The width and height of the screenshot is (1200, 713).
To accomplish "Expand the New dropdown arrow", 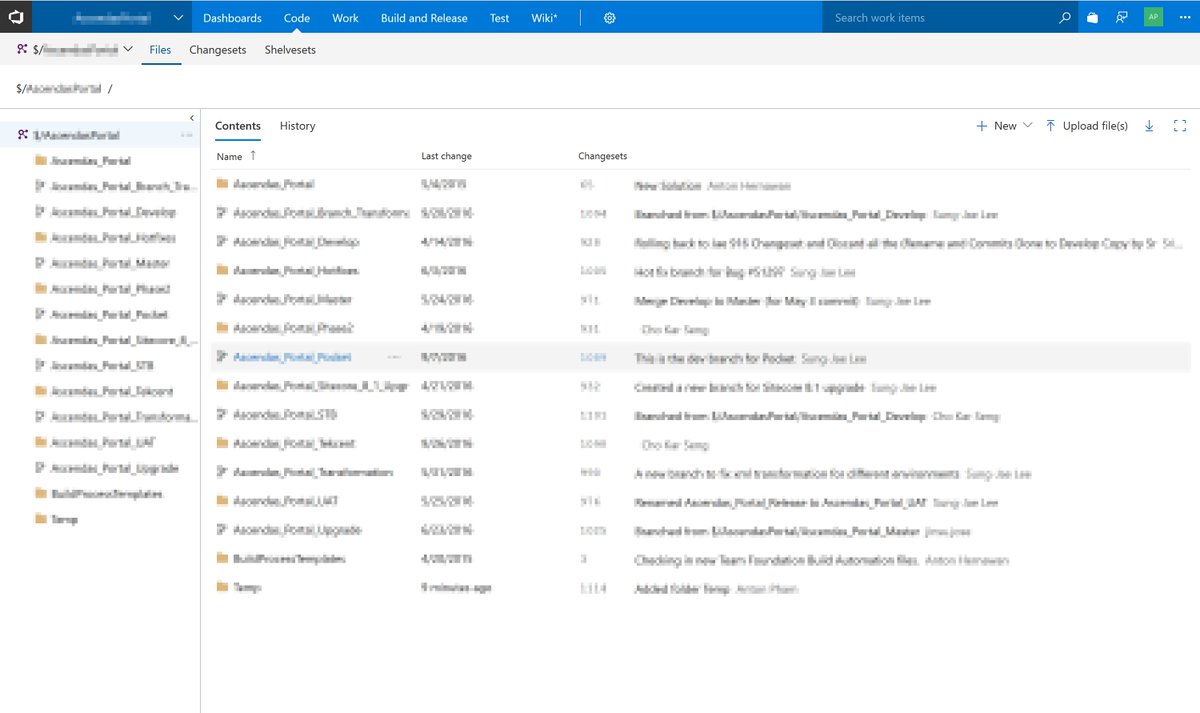I will 1027,126.
